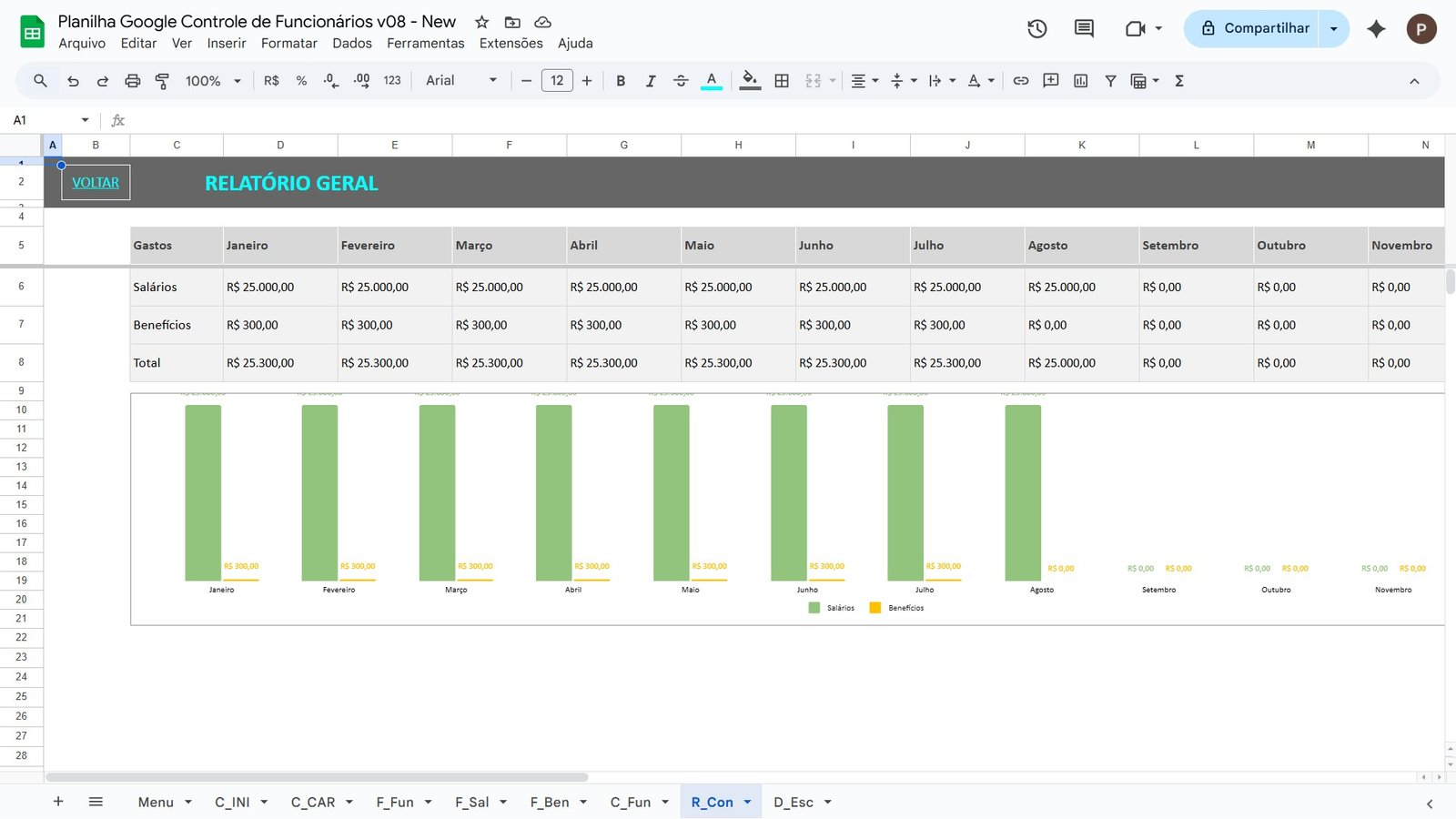Open the font family dropdown
Image resolution: width=1456 pixels, height=819 pixels.
pos(460,80)
